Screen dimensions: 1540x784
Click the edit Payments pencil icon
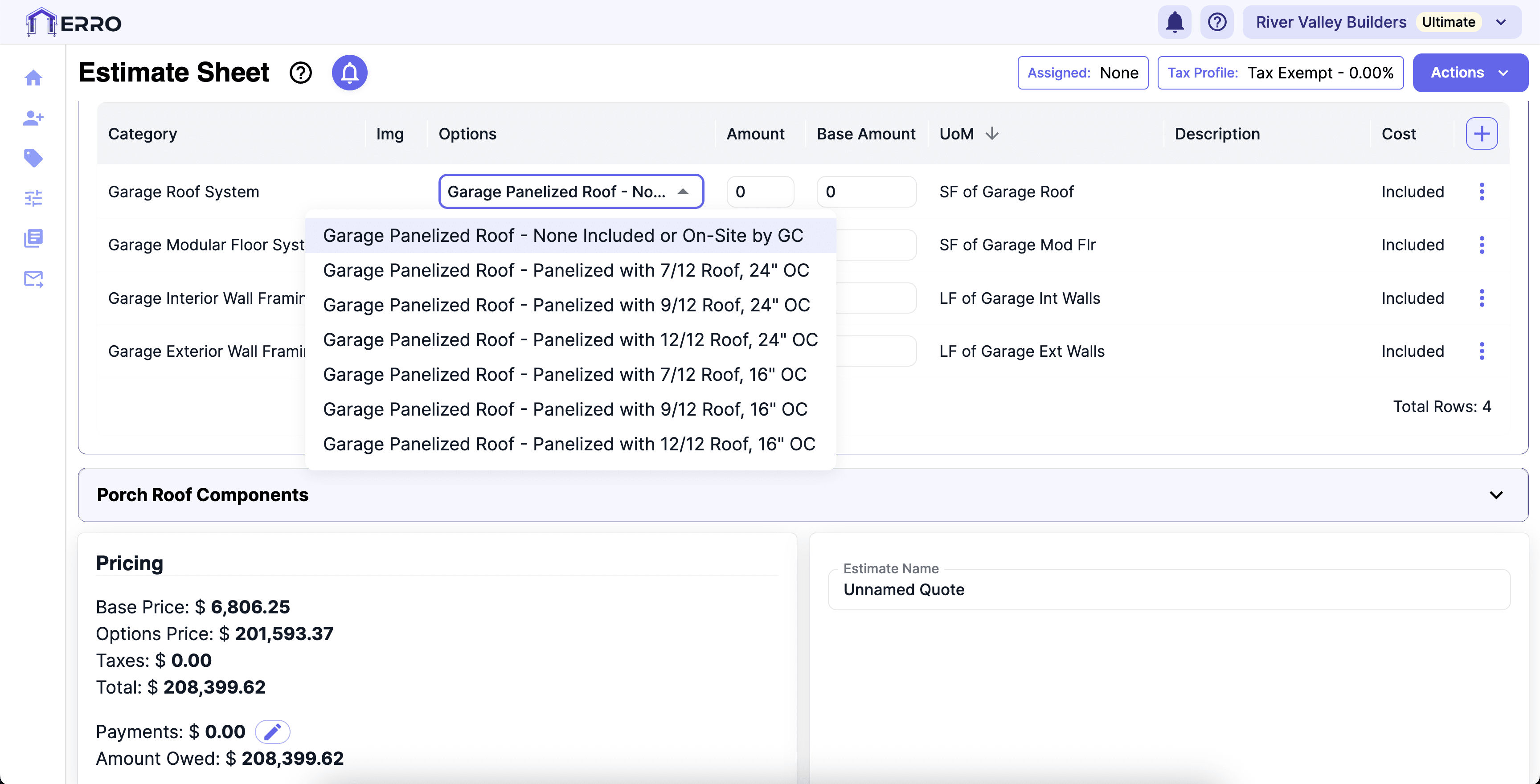[x=273, y=731]
